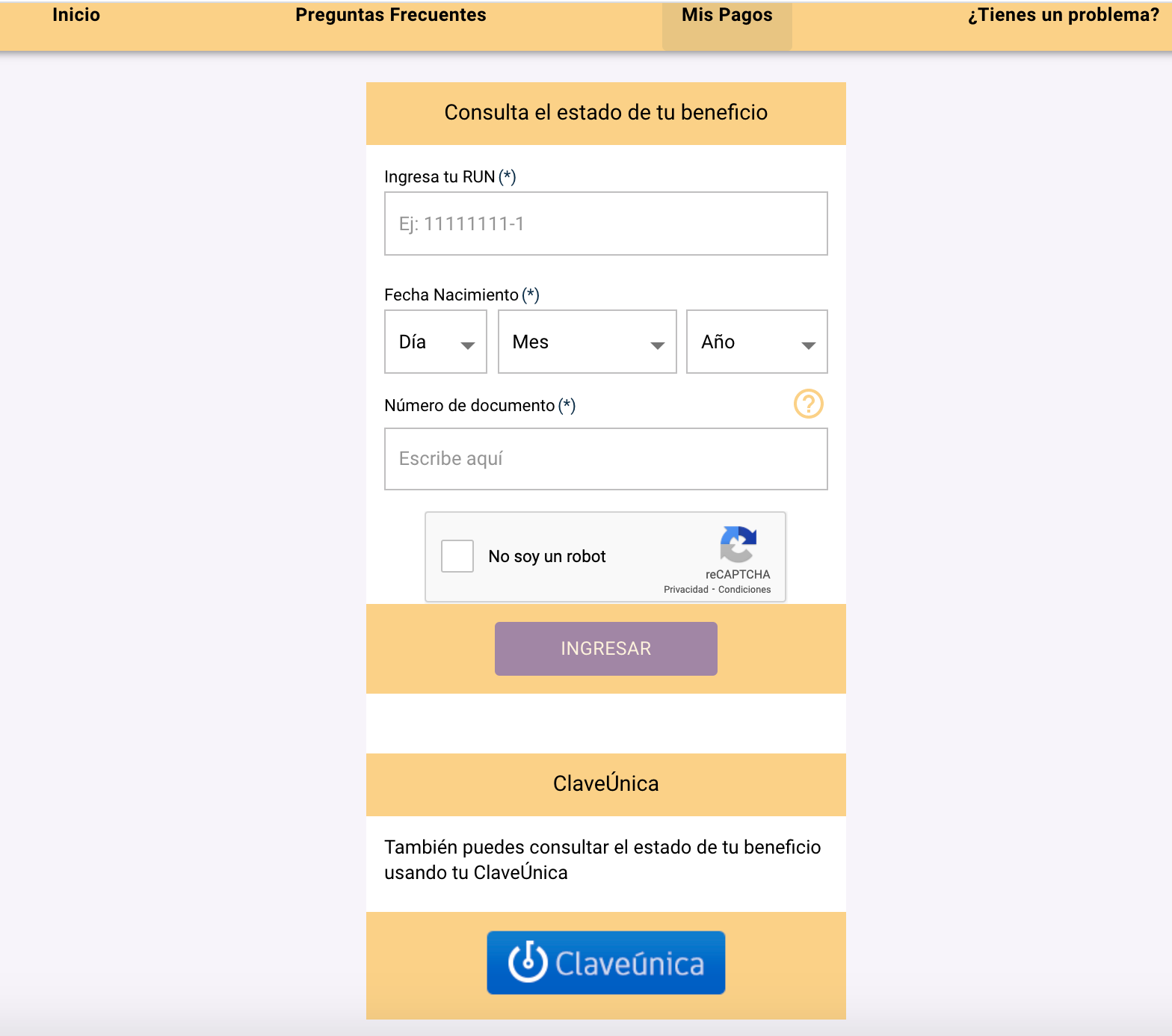Viewport: 1172px width, 1036px height.
Task: Expand the Mes dropdown
Action: pyautogui.click(x=587, y=342)
